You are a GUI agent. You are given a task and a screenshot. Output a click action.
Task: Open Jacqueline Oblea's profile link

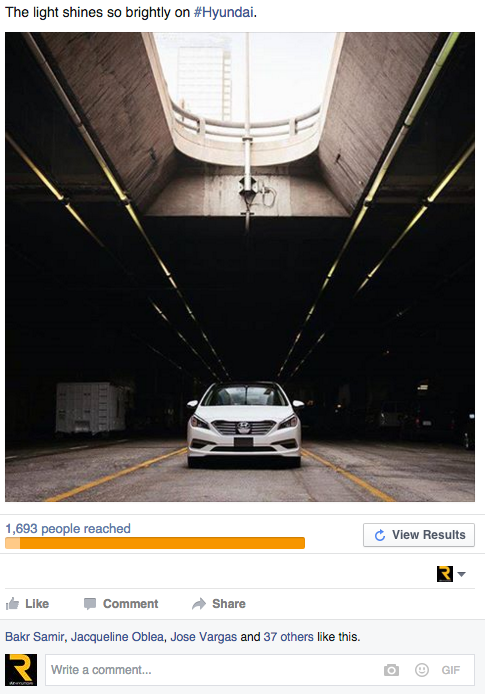pos(117,636)
